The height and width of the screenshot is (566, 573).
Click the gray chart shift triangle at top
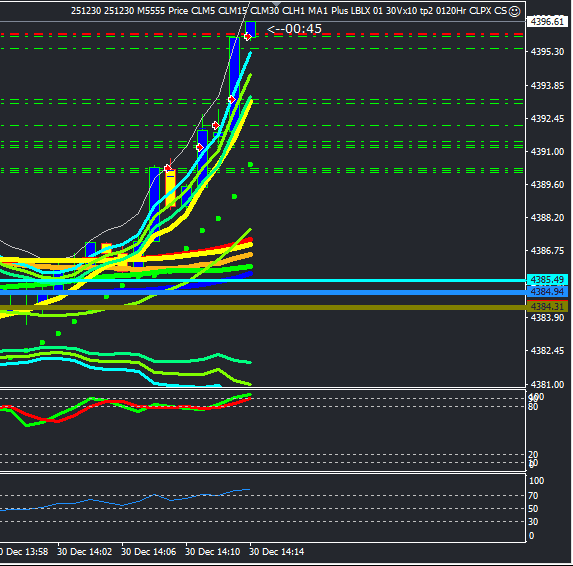point(276,4)
